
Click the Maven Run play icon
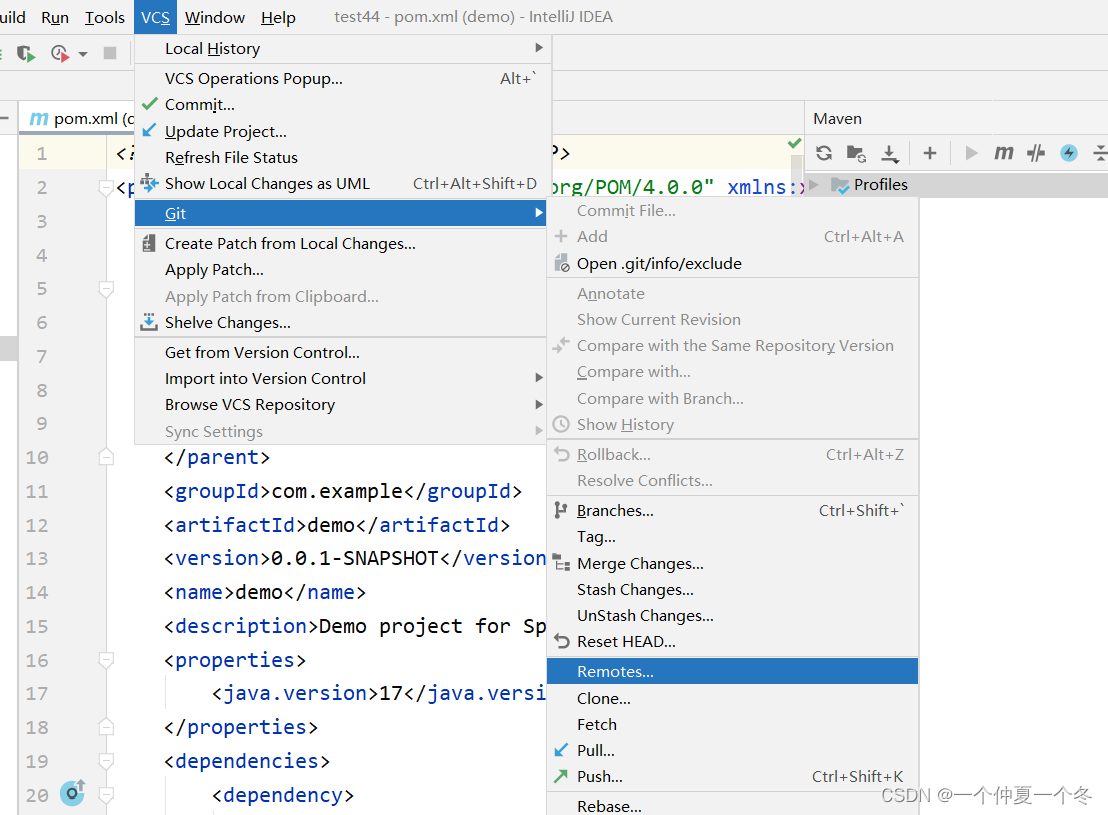coord(971,153)
